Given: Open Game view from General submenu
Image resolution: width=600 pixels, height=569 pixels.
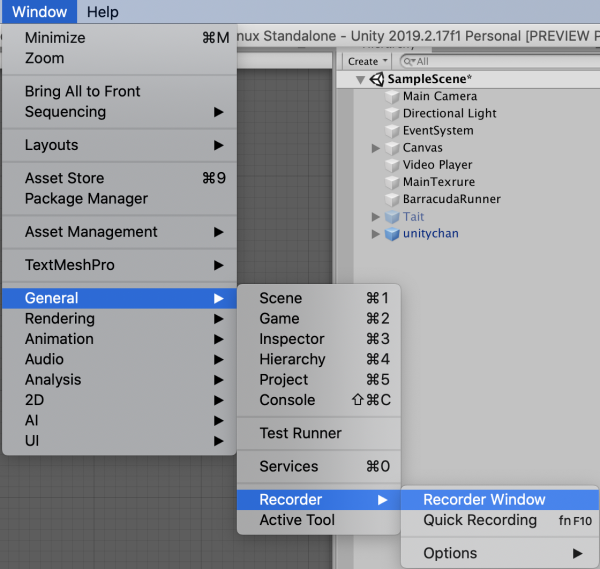Looking at the screenshot, I should point(319,318).
